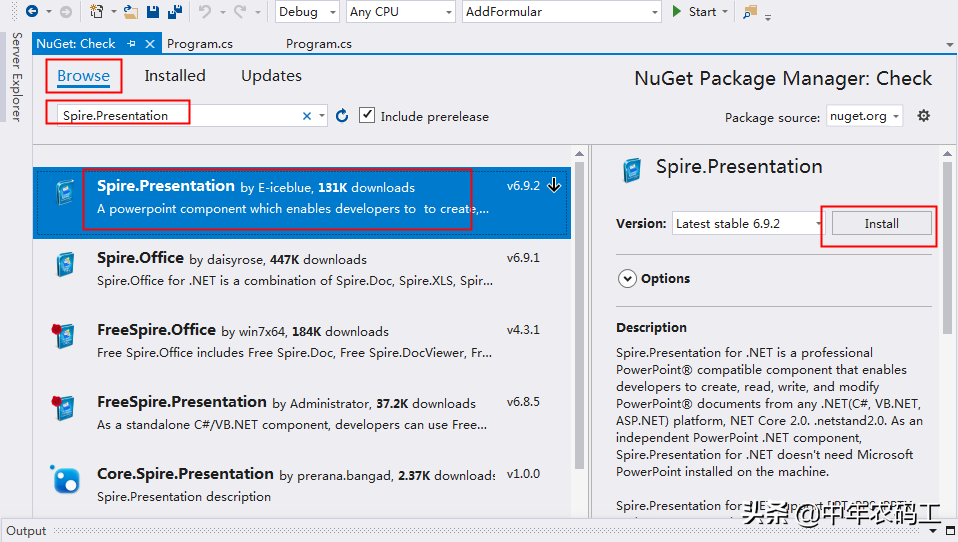Click the Spire.Presentation icon in details pane
958x542 pixels.
coord(632,170)
